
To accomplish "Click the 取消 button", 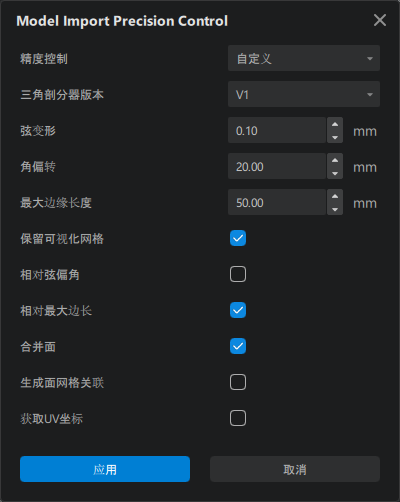I will [x=295, y=469].
